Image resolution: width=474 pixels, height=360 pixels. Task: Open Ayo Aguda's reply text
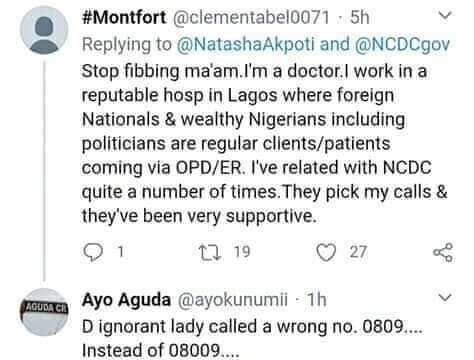[x=252, y=338]
